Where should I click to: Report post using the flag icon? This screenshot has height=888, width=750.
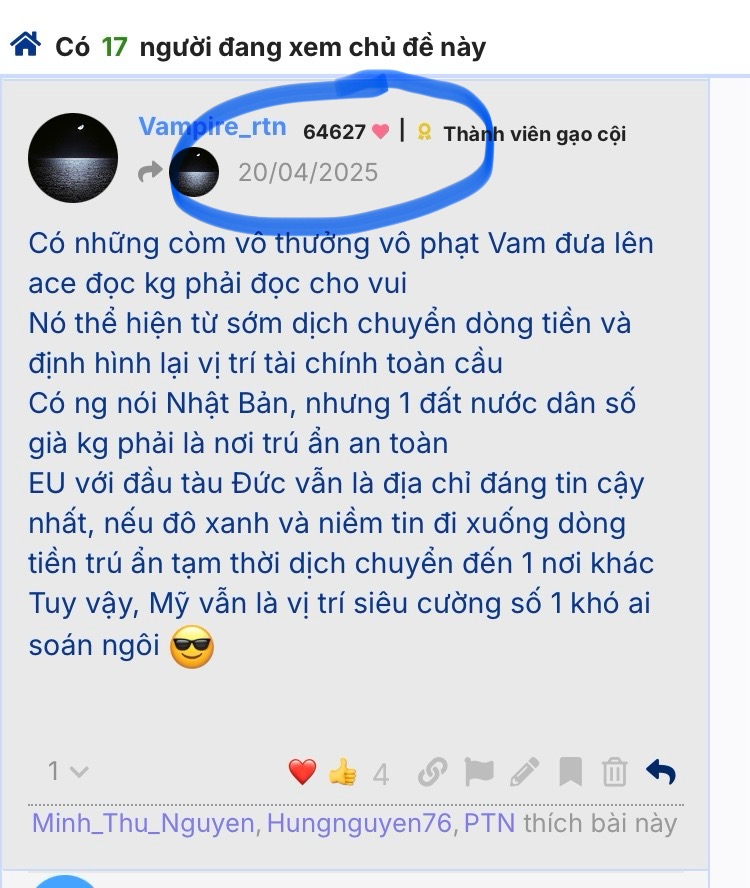pyautogui.click(x=479, y=772)
